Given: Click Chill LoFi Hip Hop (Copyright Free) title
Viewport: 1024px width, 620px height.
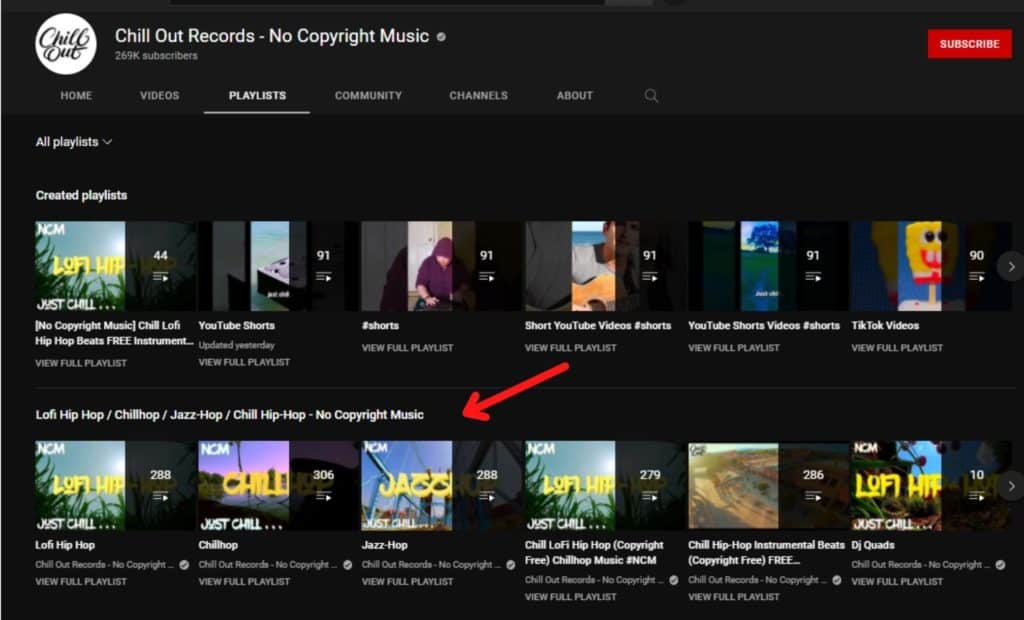Looking at the screenshot, I should pos(594,553).
